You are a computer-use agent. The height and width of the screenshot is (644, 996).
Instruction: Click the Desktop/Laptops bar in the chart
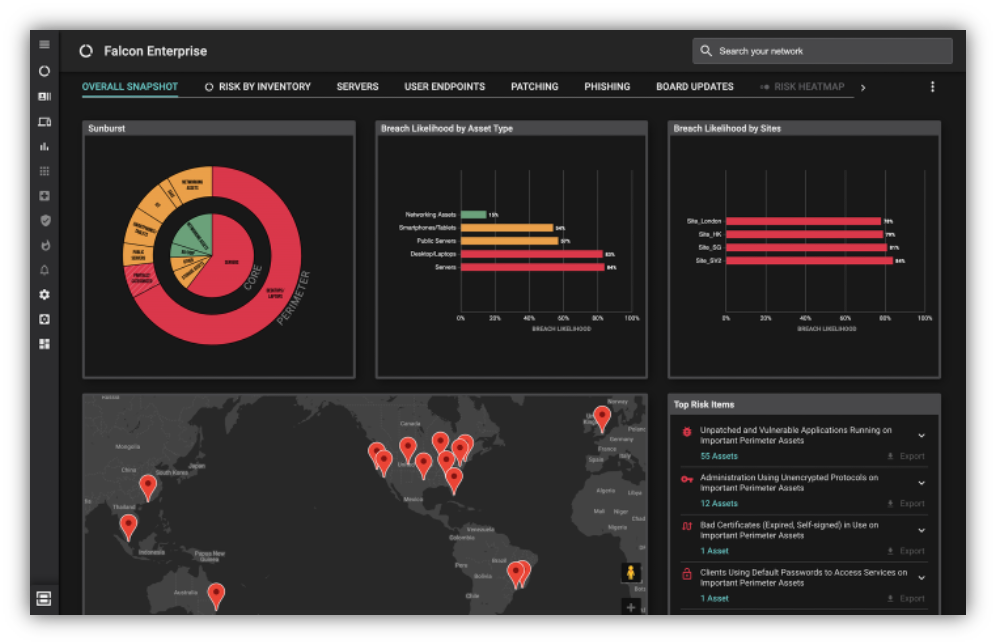coord(532,254)
